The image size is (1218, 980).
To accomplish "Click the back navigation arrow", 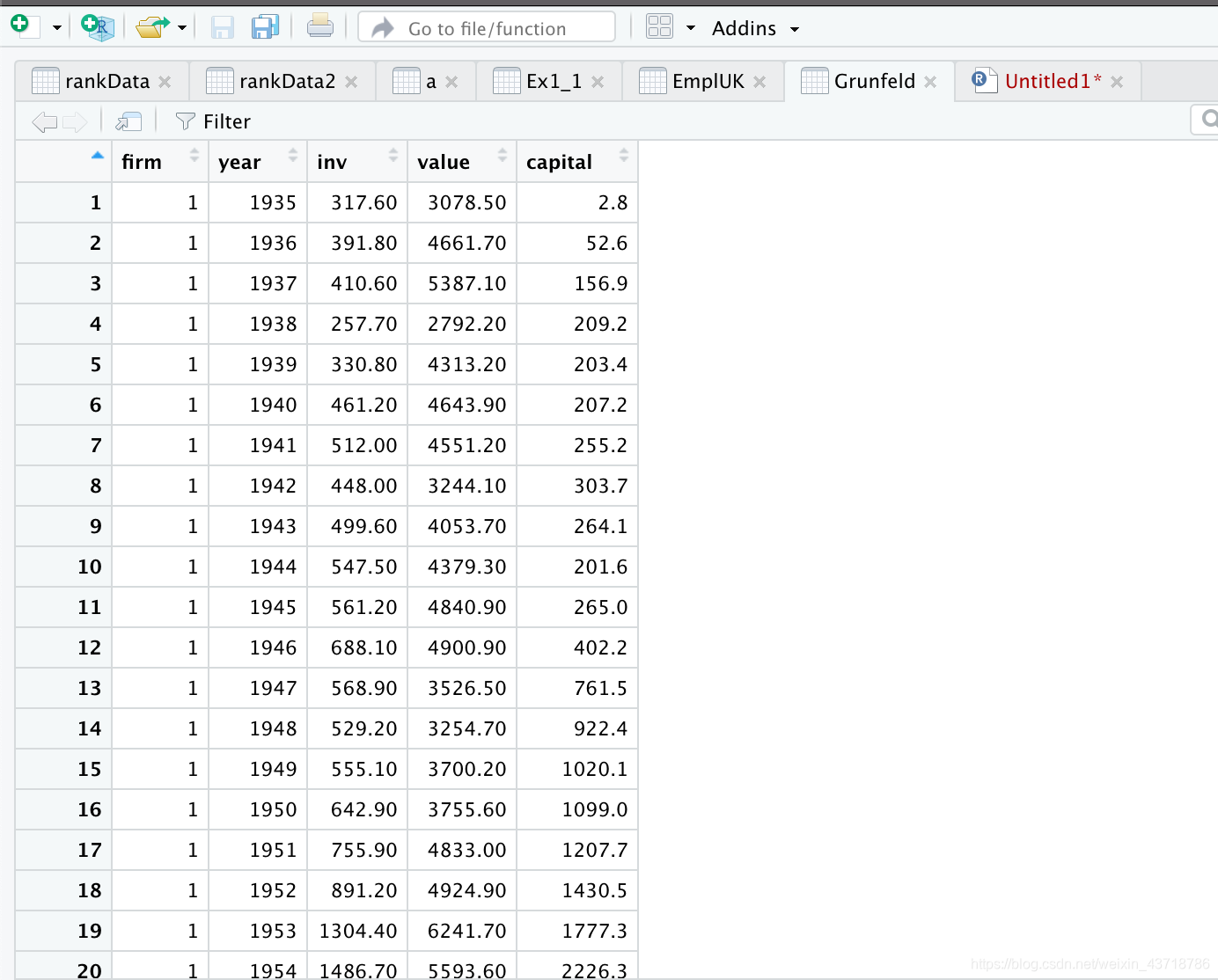I will 44,121.
